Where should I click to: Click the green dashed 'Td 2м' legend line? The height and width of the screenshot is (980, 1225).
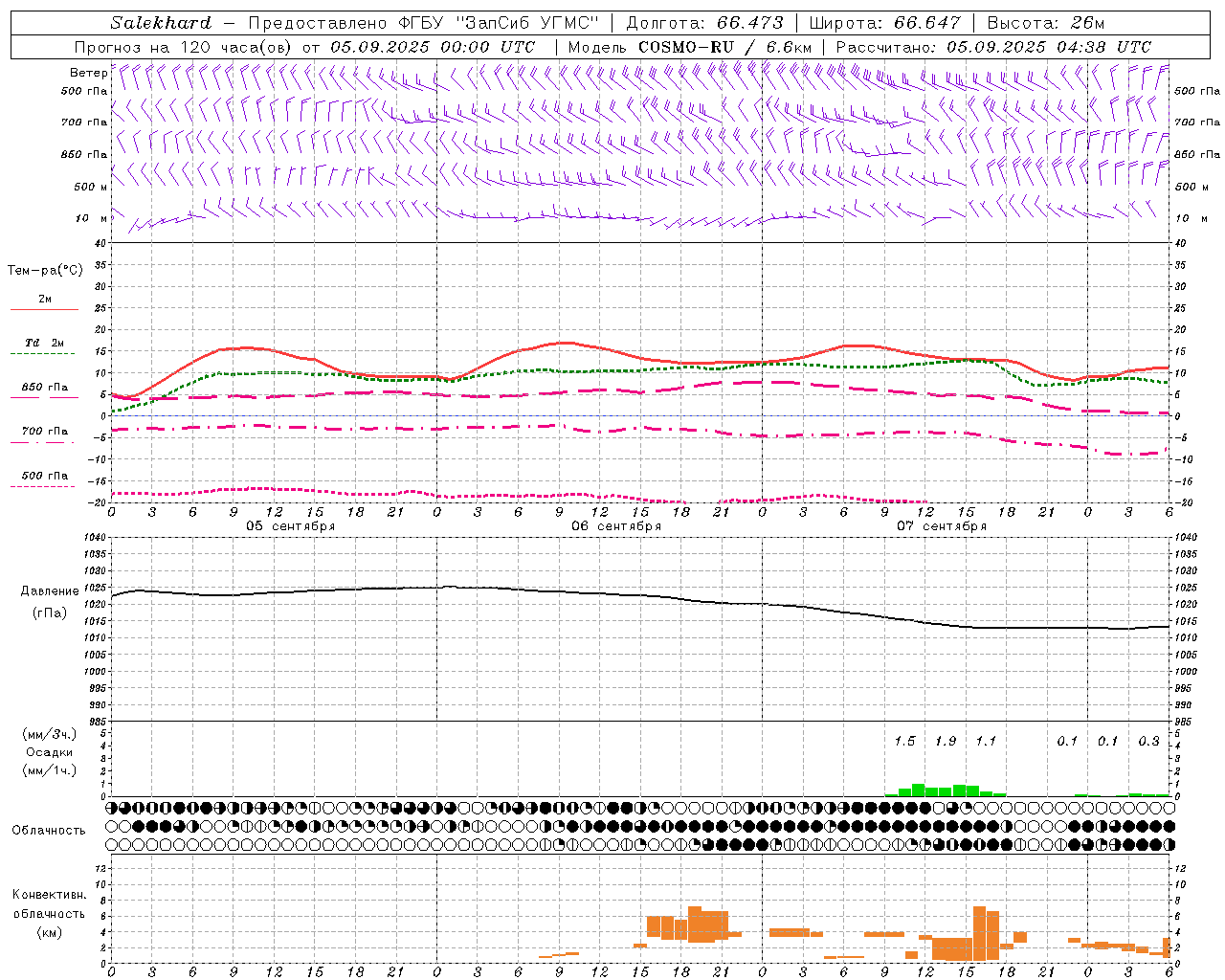42,353
